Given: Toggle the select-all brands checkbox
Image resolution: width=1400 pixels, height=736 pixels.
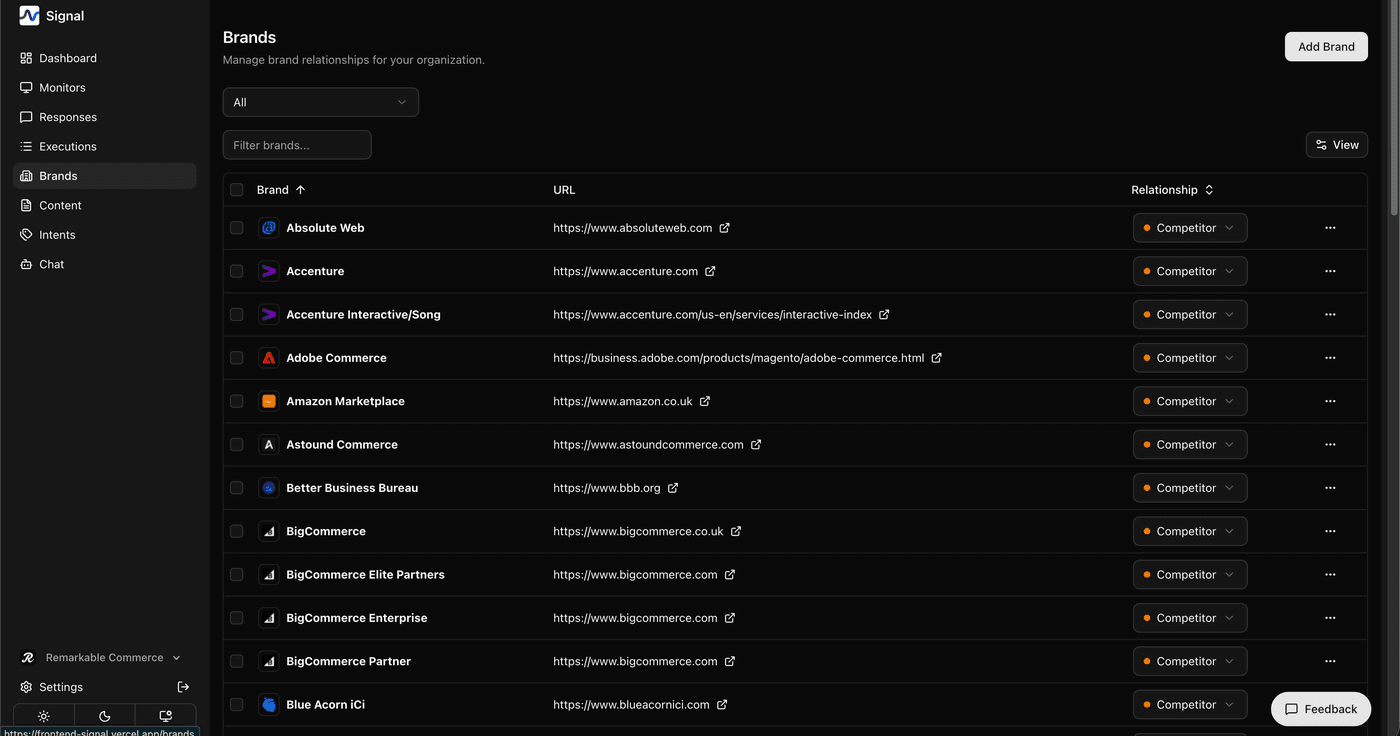Looking at the screenshot, I should (x=237, y=190).
